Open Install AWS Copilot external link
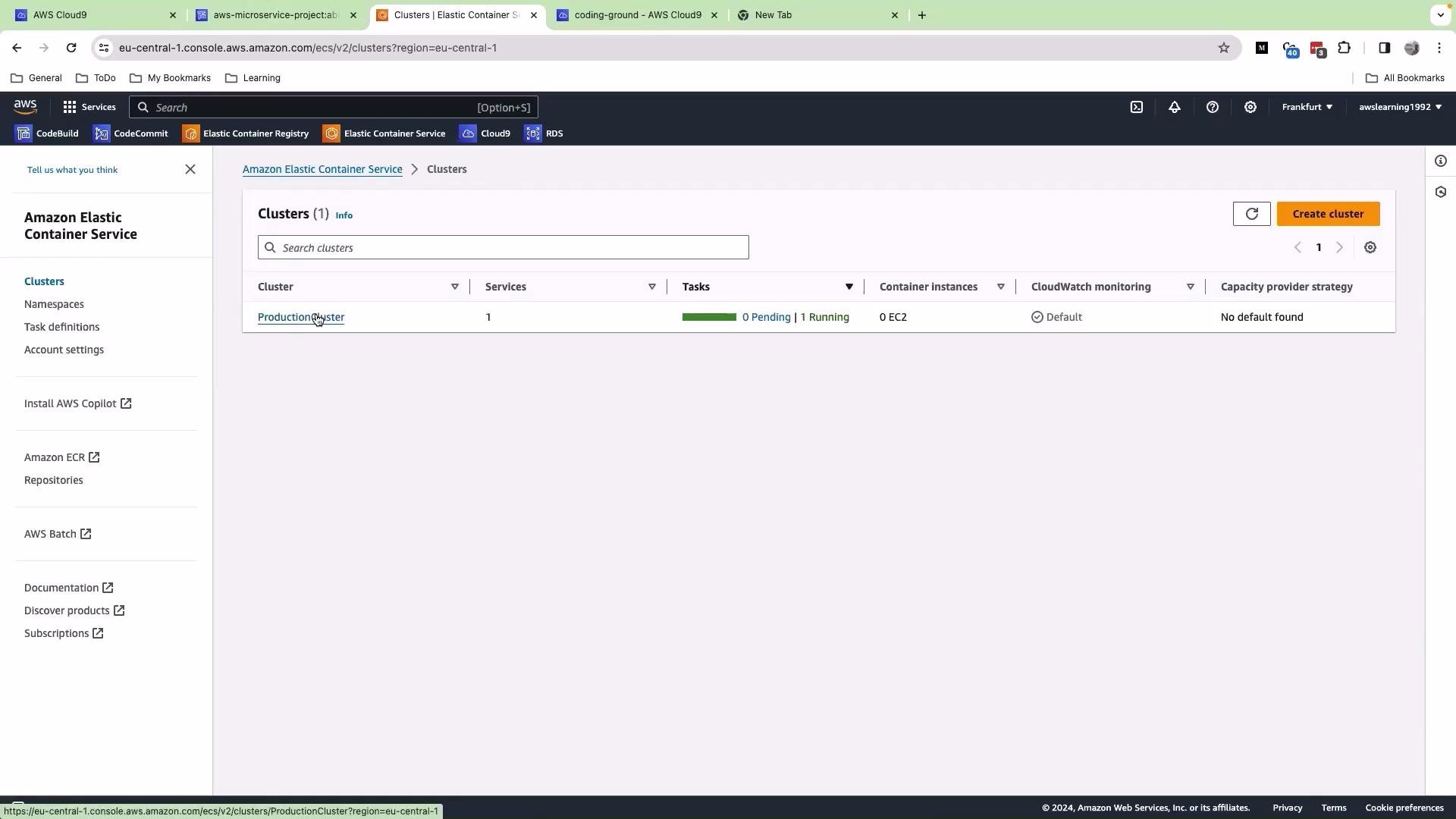1456x819 pixels. click(78, 403)
